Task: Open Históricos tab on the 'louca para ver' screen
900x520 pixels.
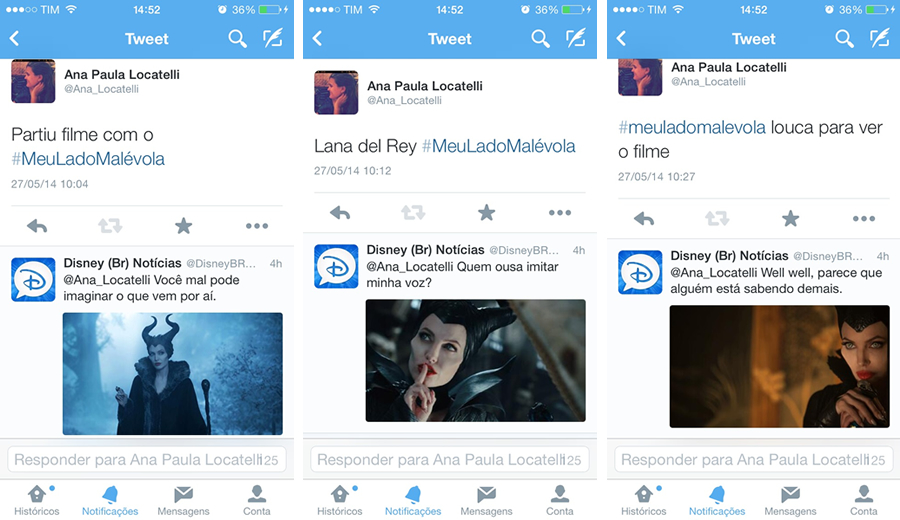Action: [643, 500]
